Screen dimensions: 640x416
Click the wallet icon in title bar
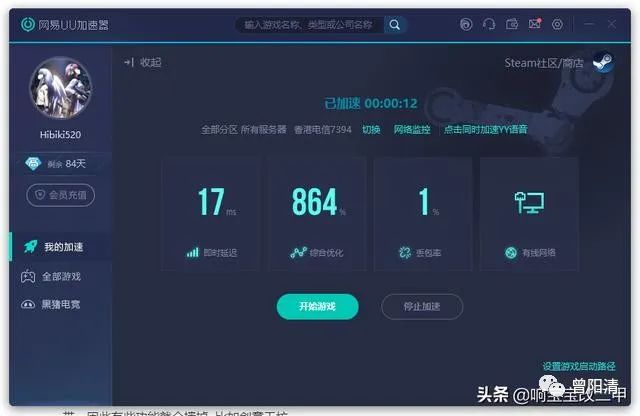pos(512,24)
